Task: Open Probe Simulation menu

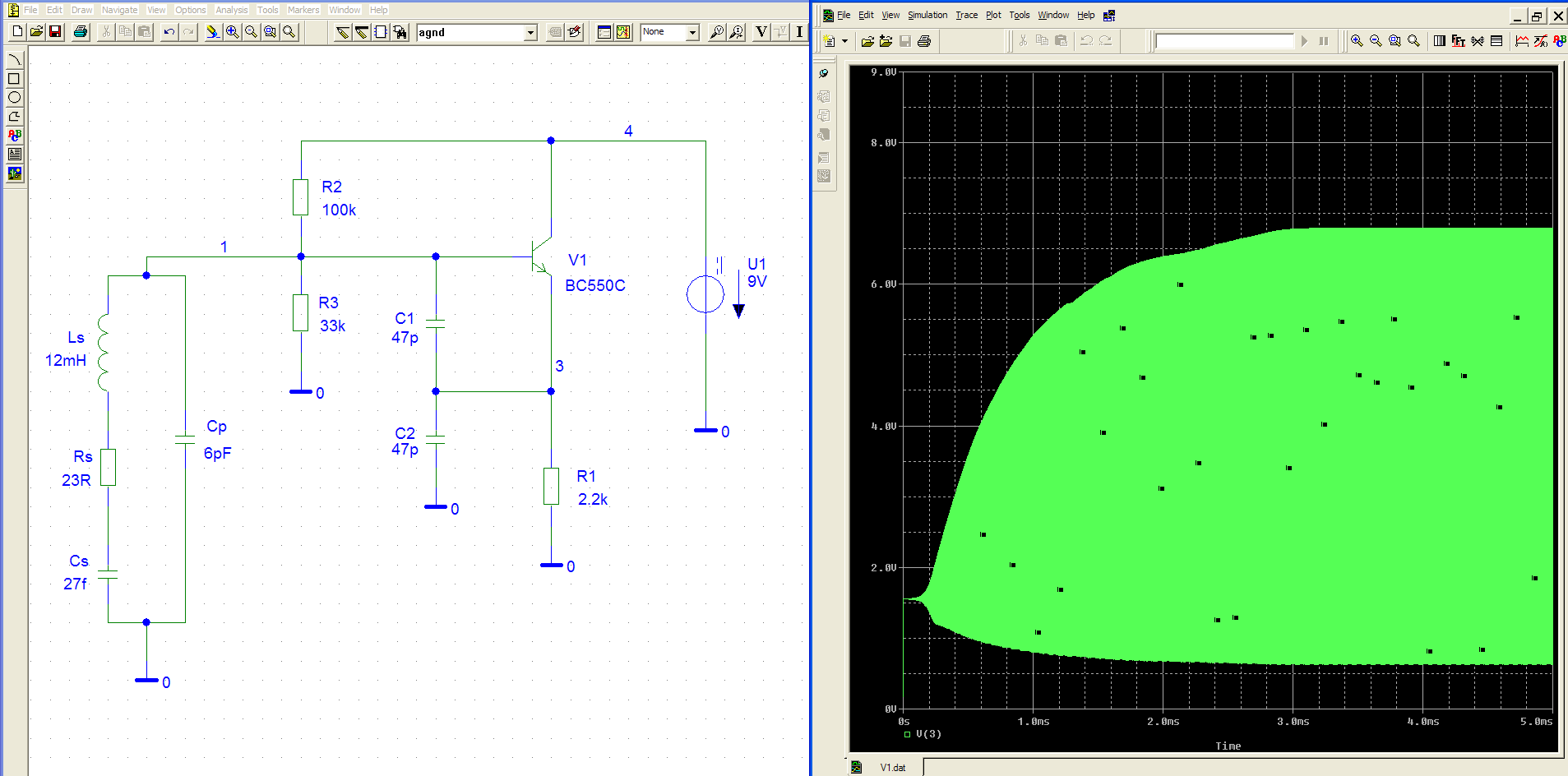Action: pos(927,15)
